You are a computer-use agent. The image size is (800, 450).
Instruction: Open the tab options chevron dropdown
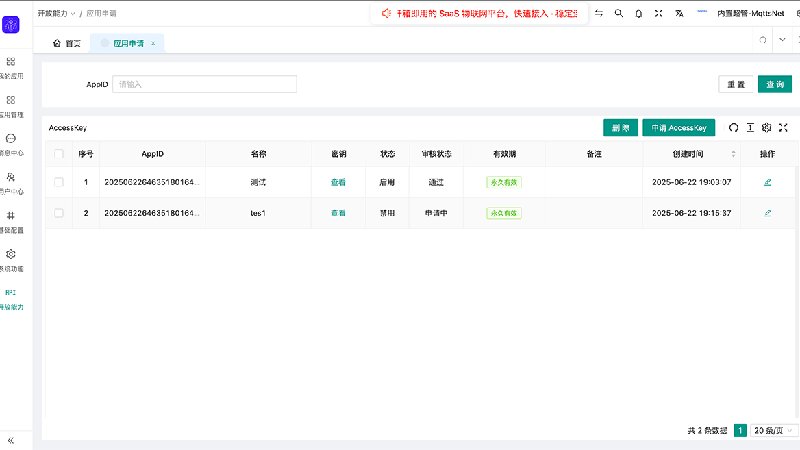pyautogui.click(x=782, y=40)
